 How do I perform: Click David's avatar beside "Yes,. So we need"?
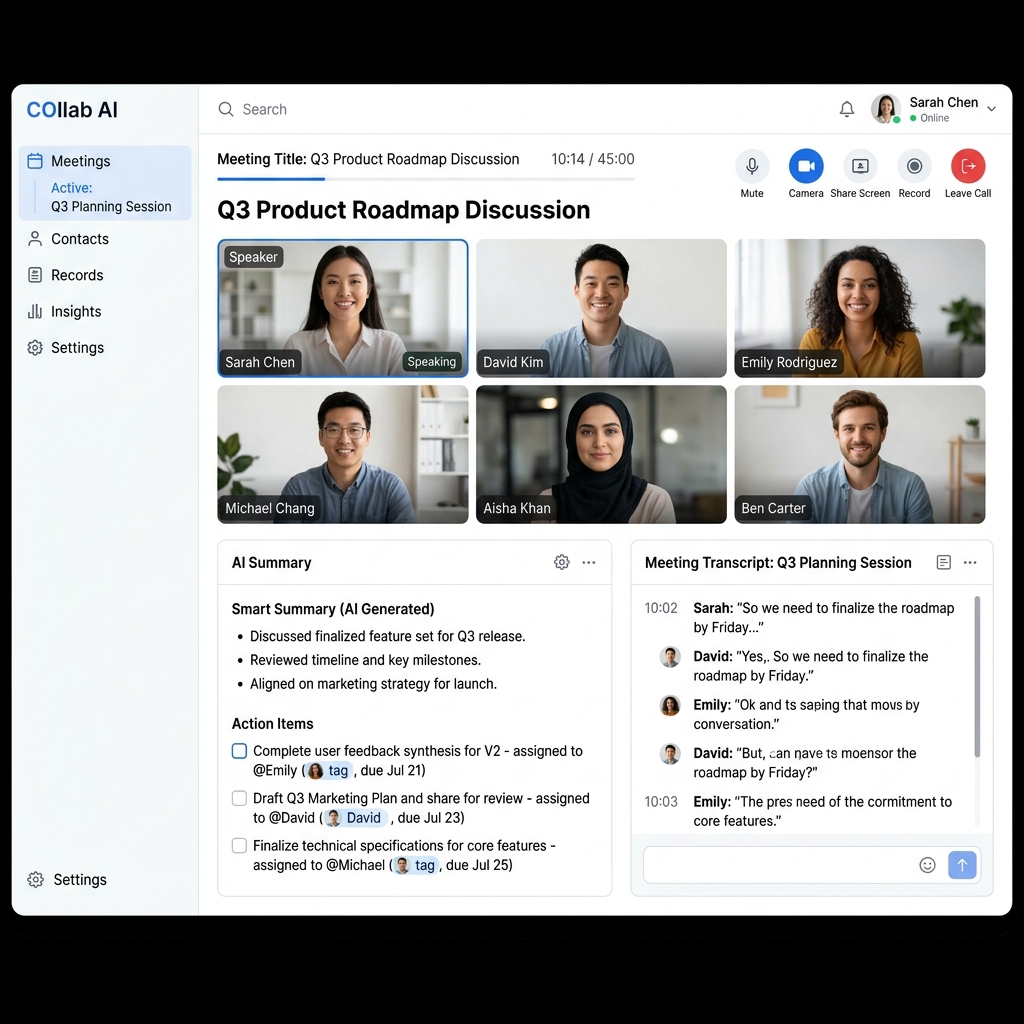(670, 657)
